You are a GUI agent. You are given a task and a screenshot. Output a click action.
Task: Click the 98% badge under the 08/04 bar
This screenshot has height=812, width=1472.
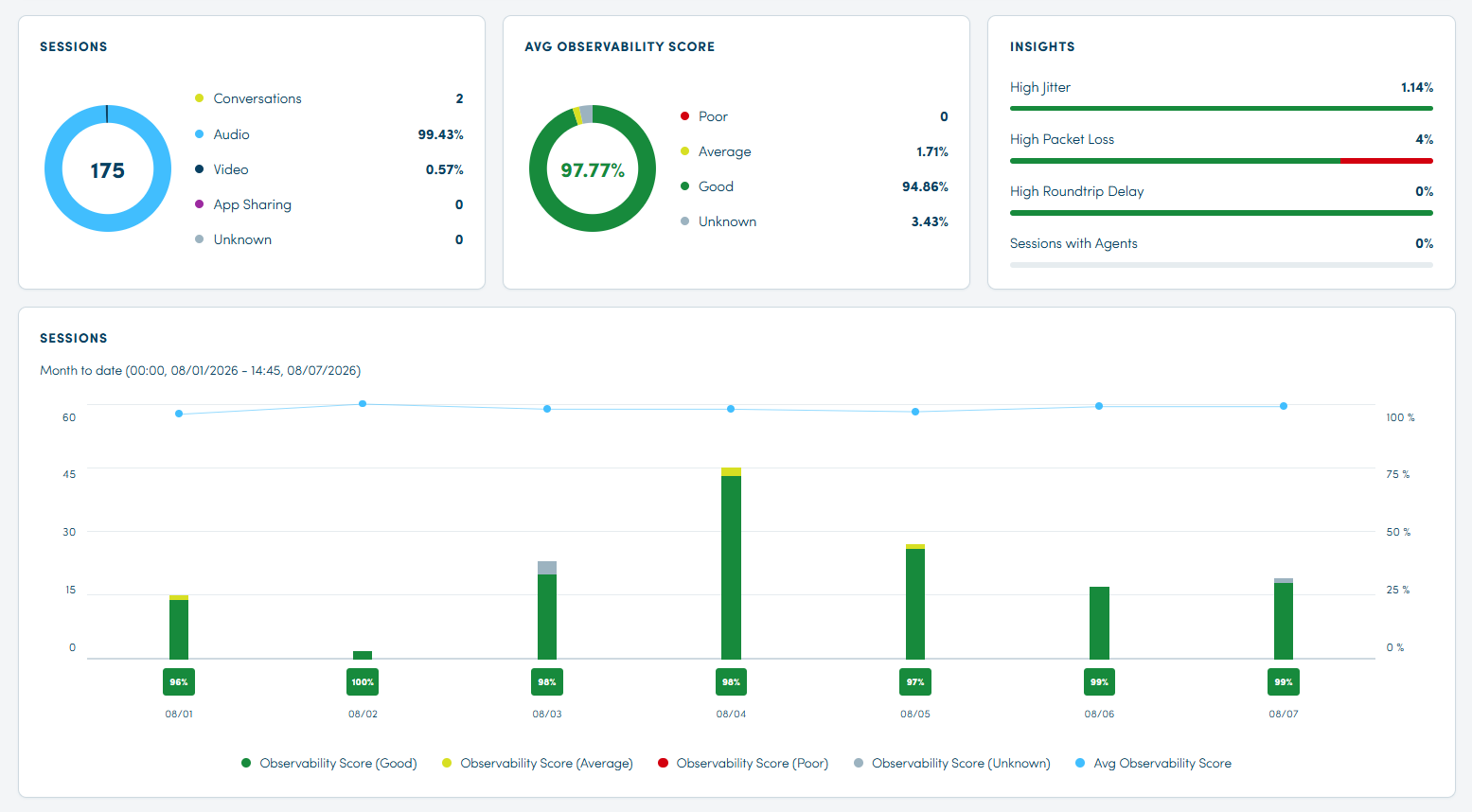(731, 681)
